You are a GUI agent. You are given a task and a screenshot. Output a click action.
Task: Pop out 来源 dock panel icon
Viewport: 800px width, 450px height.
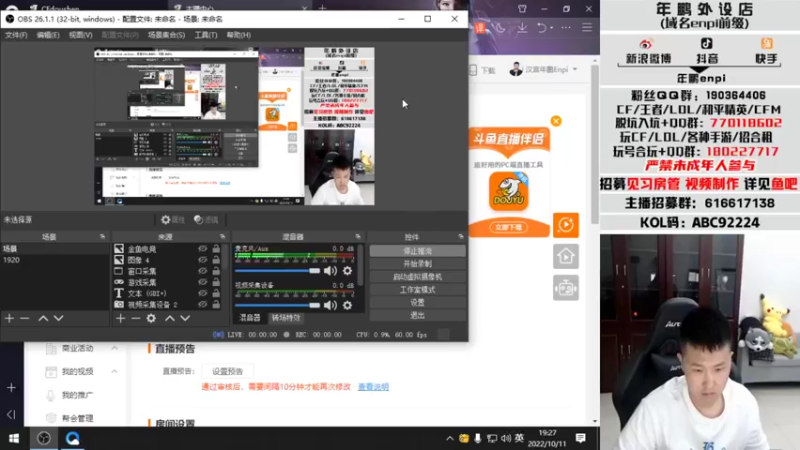pos(222,237)
